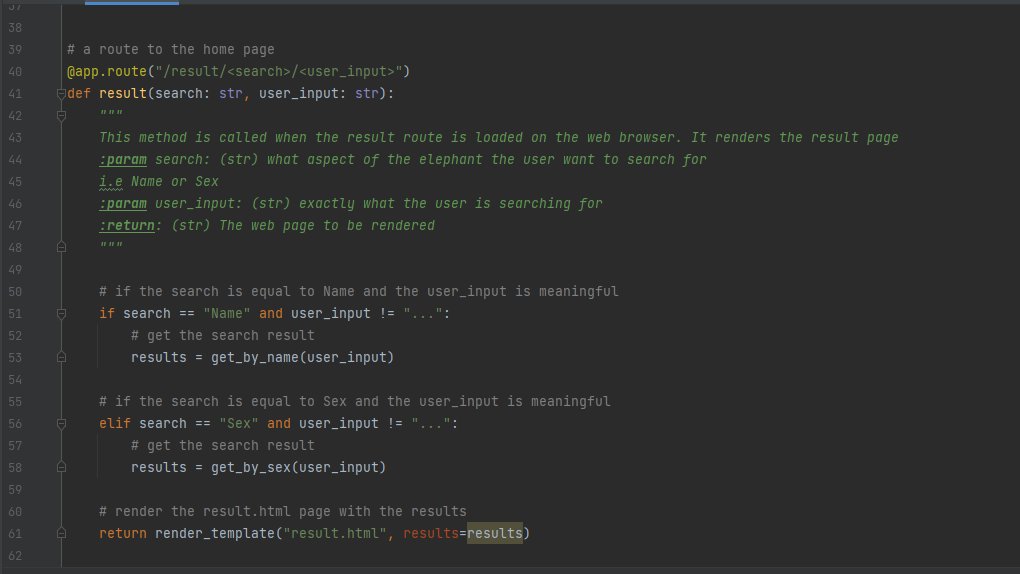Click the def keyword on line 41

click(79, 94)
